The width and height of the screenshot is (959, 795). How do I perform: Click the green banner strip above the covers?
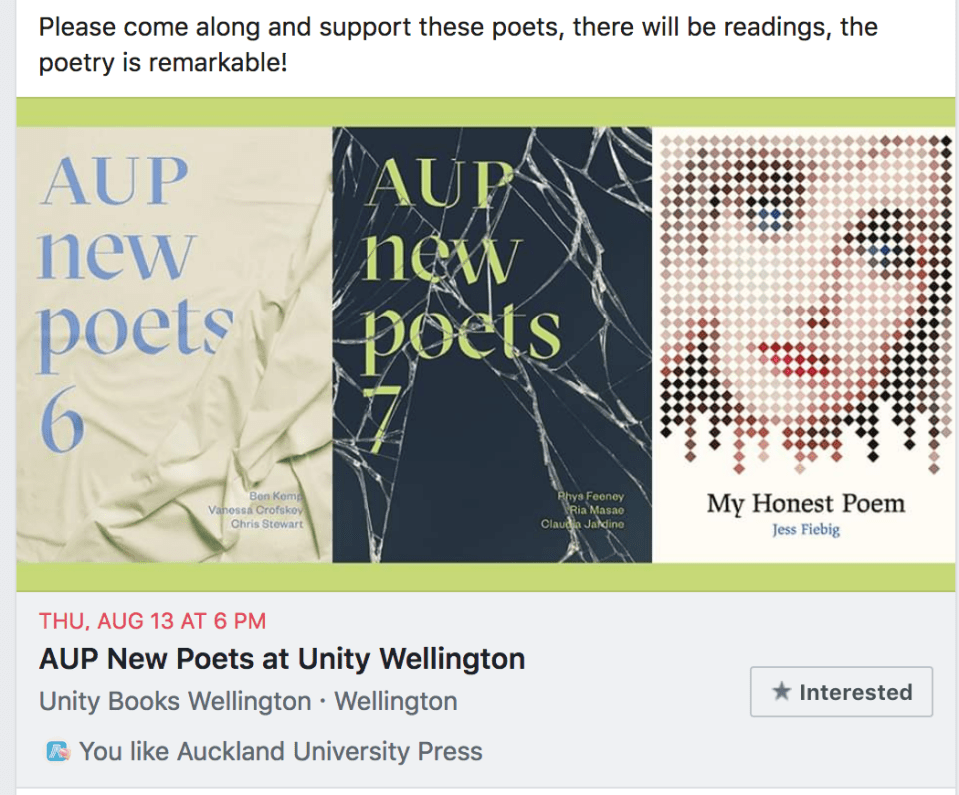[486, 112]
